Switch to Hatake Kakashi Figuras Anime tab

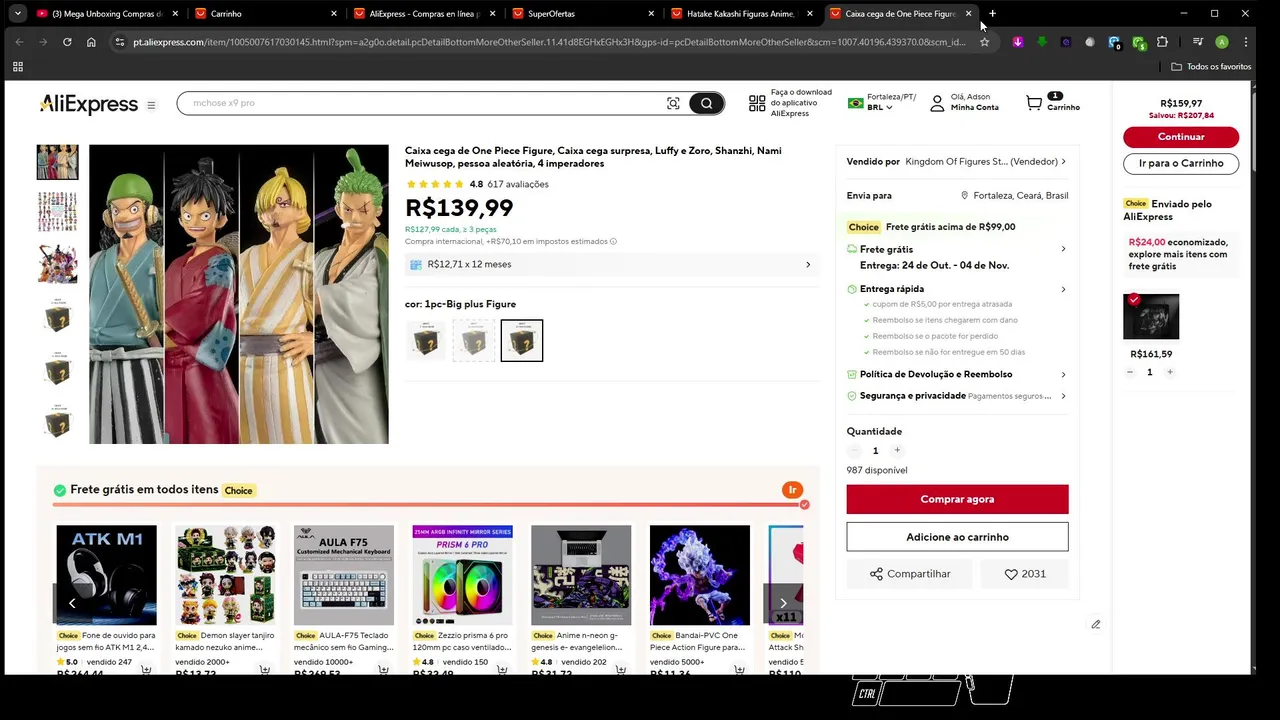742,14
